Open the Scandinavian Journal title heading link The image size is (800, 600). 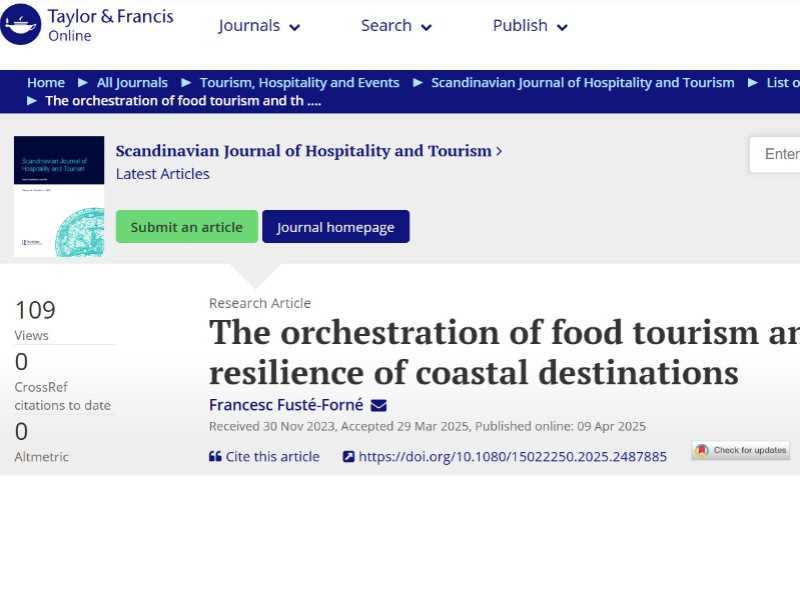coord(304,151)
